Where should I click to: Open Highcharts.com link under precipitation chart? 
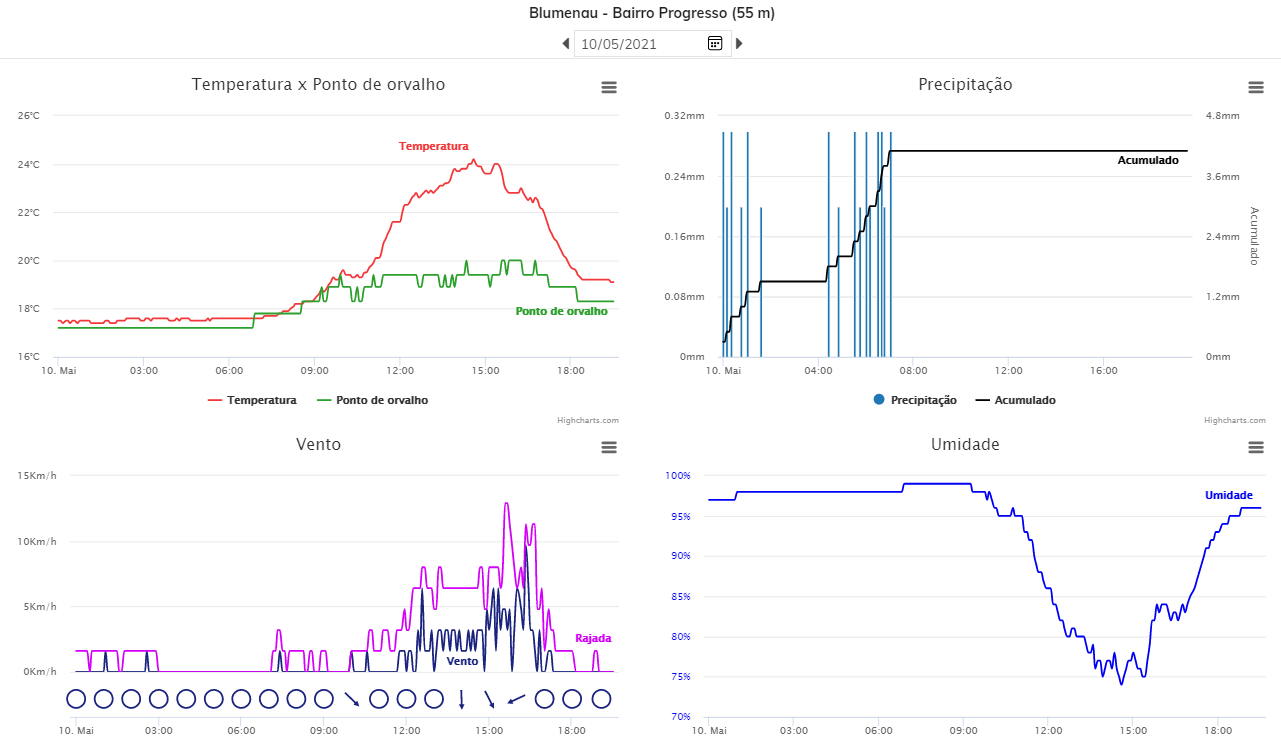click(x=1236, y=420)
